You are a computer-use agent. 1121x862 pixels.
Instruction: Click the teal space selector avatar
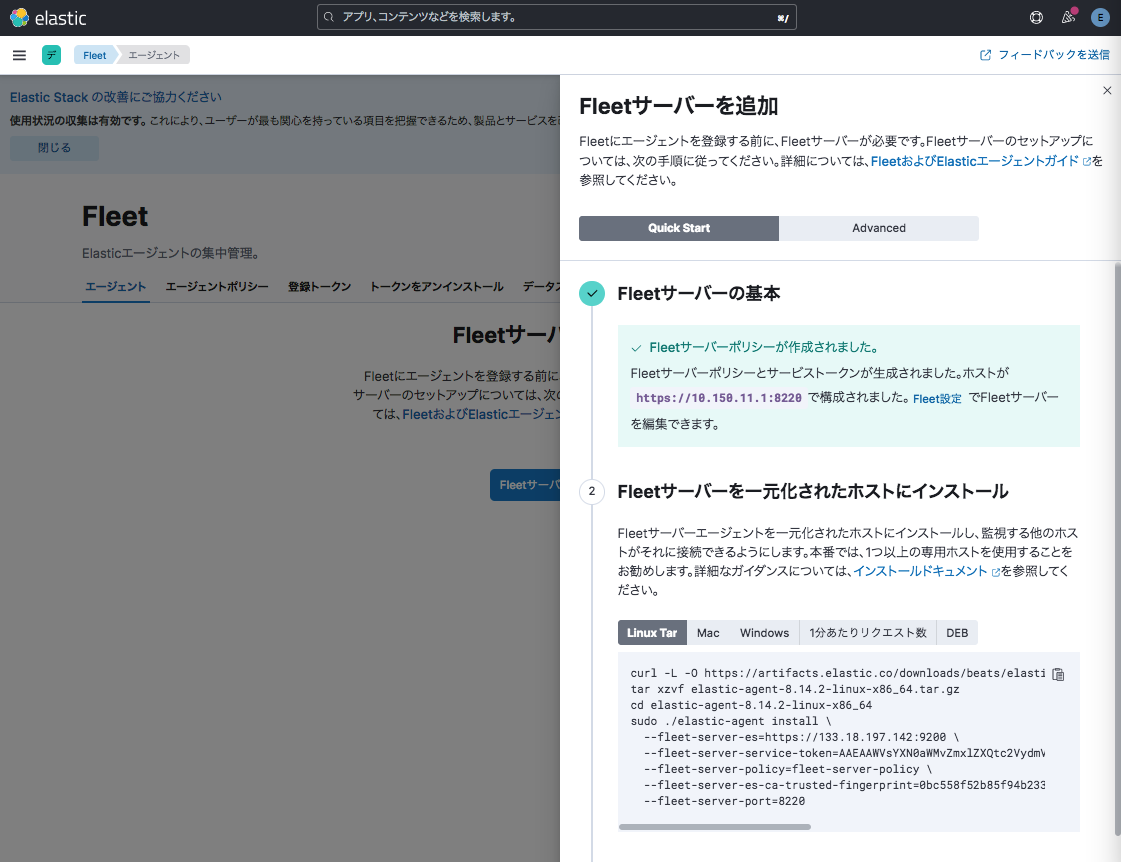51,55
